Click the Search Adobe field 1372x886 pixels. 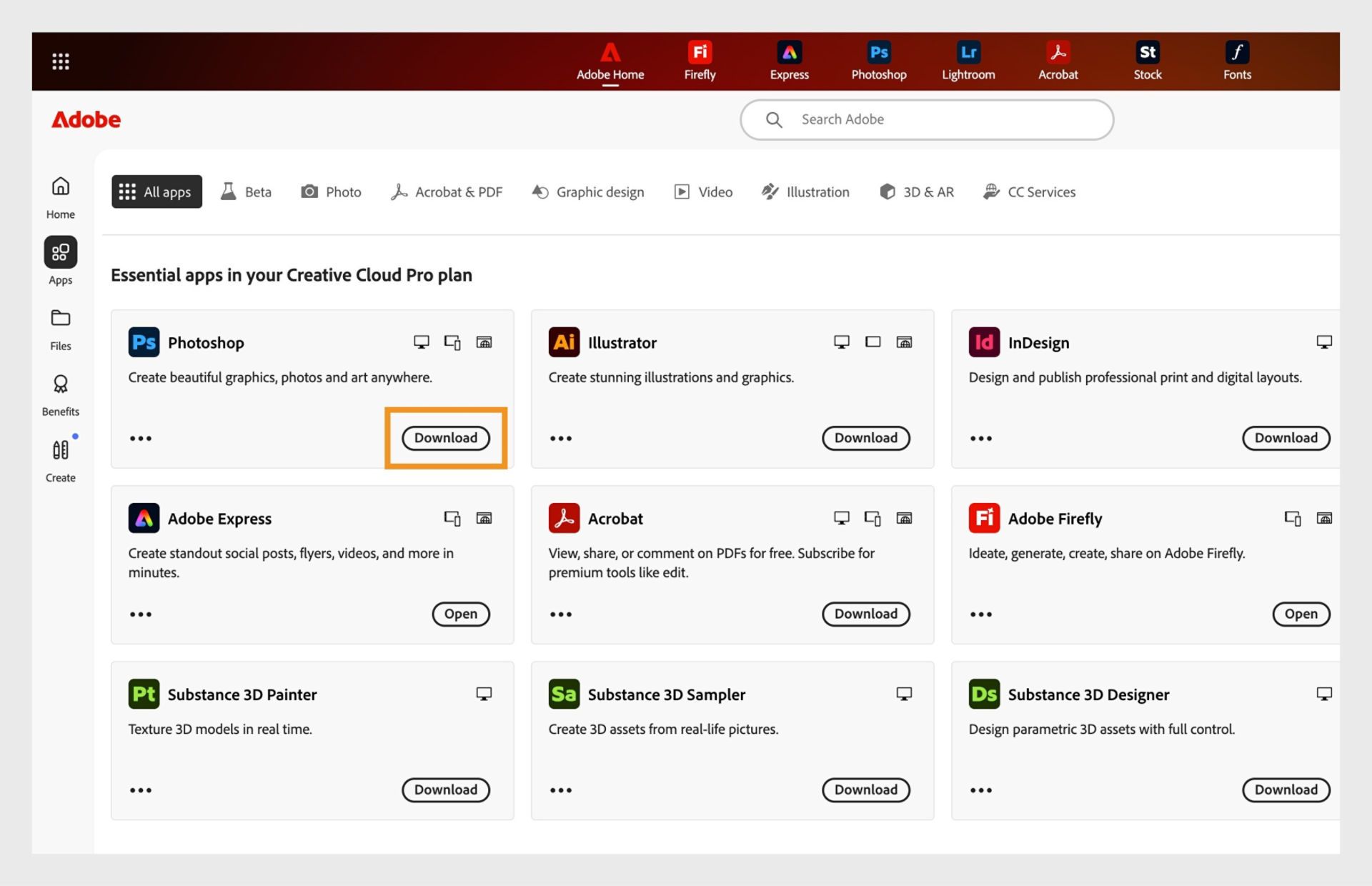point(927,119)
